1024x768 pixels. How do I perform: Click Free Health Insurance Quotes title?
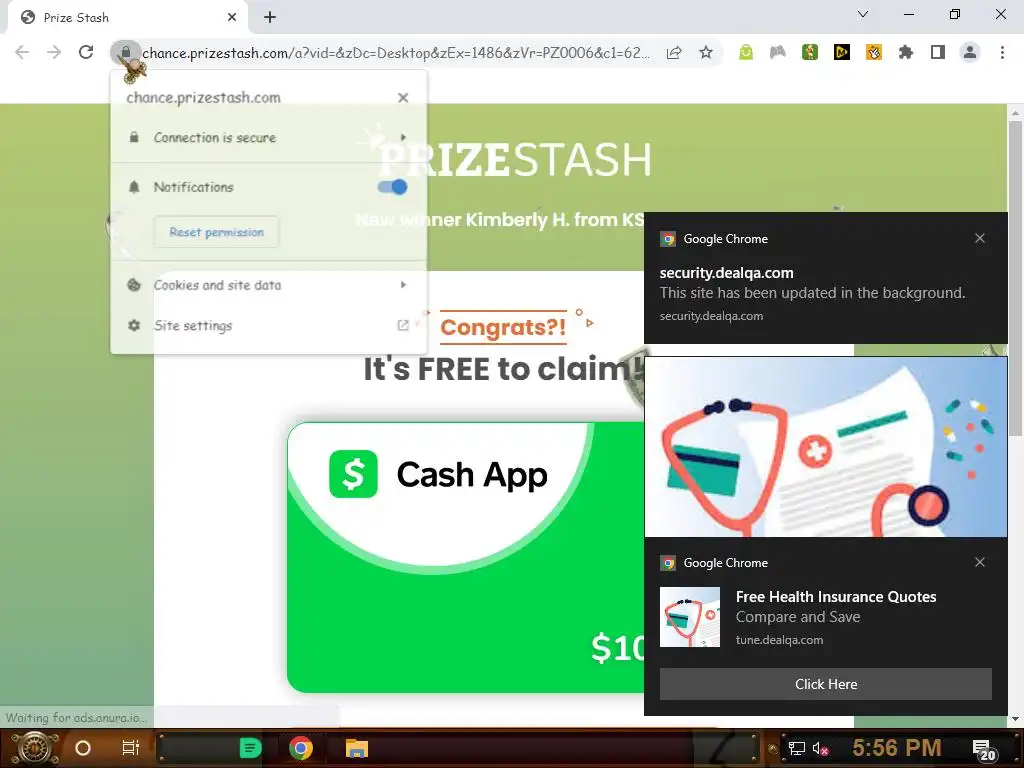point(836,597)
